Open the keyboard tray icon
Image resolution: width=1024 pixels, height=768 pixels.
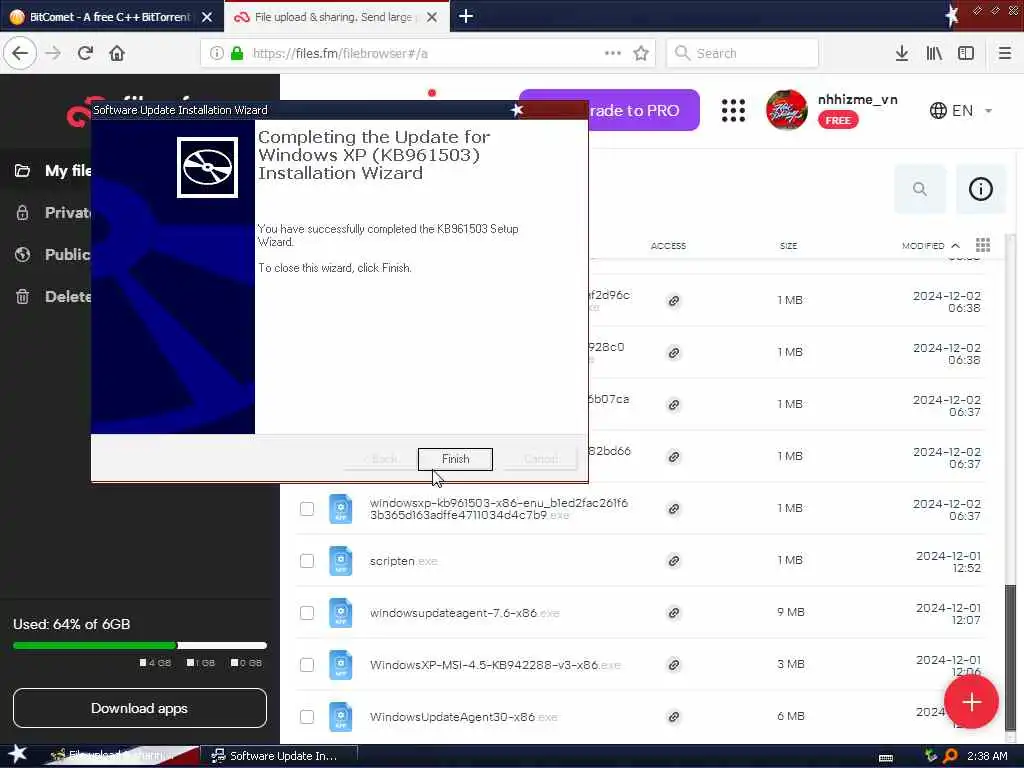tap(886, 758)
